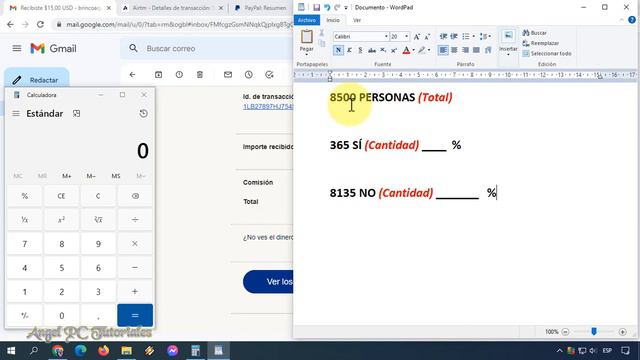Expand the bullet list style dropdown arrow
This screenshot has height=360, width=640.
click(x=473, y=37)
